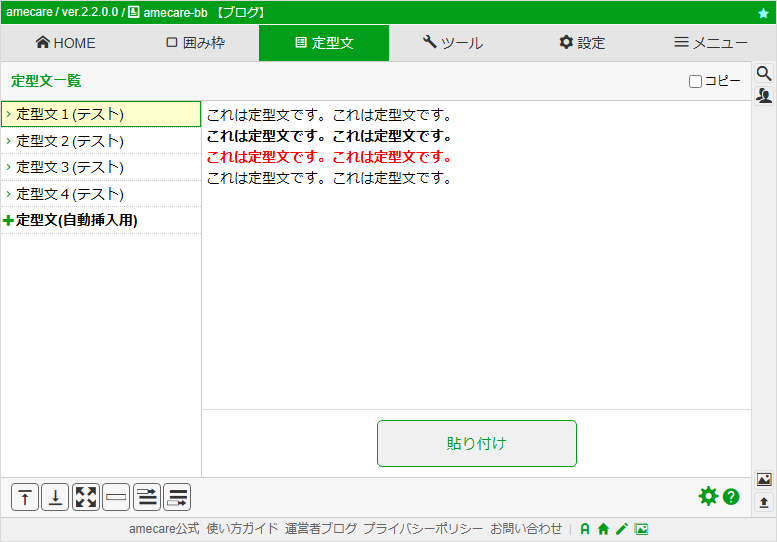Click the green help question mark icon
The height and width of the screenshot is (542, 777).
pyautogui.click(x=731, y=496)
